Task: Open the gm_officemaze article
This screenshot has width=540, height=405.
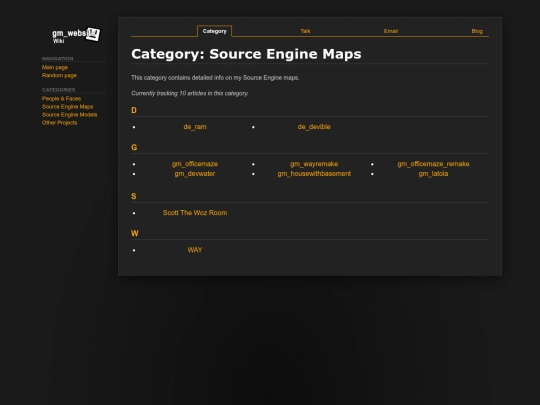Action: point(195,164)
